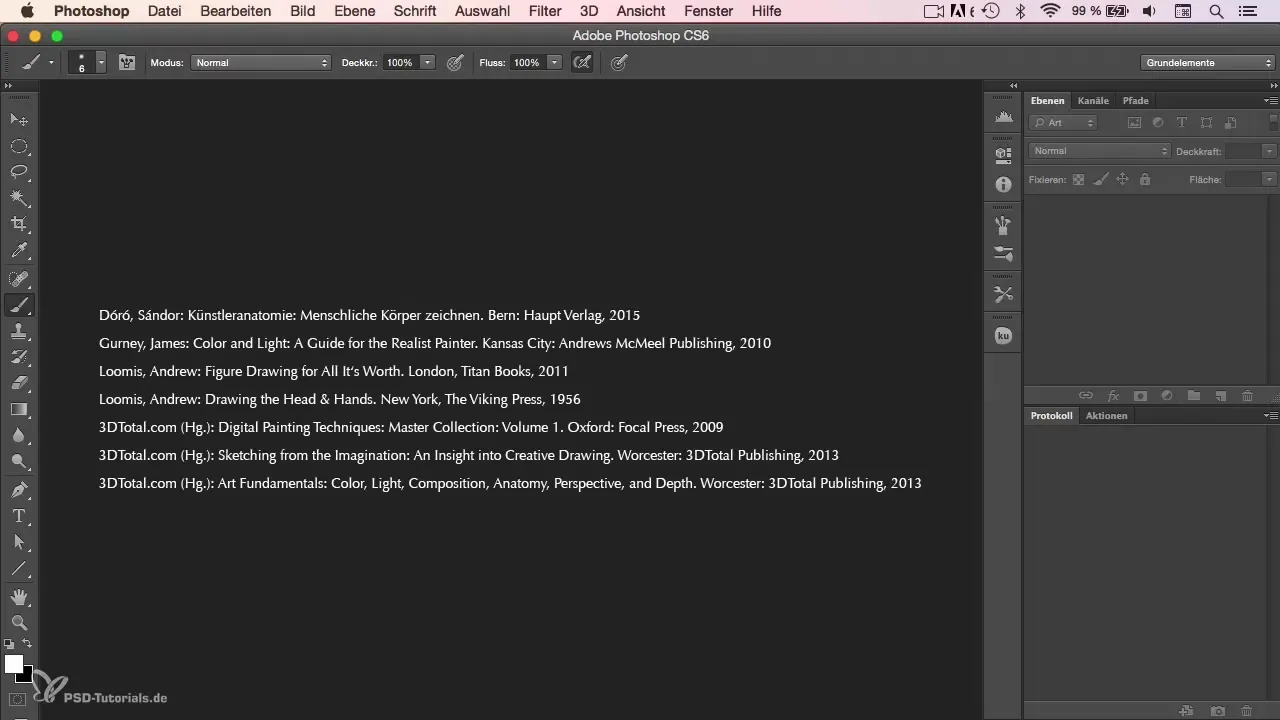The image size is (1280, 720).
Task: Toggle the brush panel button in options bar
Action: [x=127, y=62]
